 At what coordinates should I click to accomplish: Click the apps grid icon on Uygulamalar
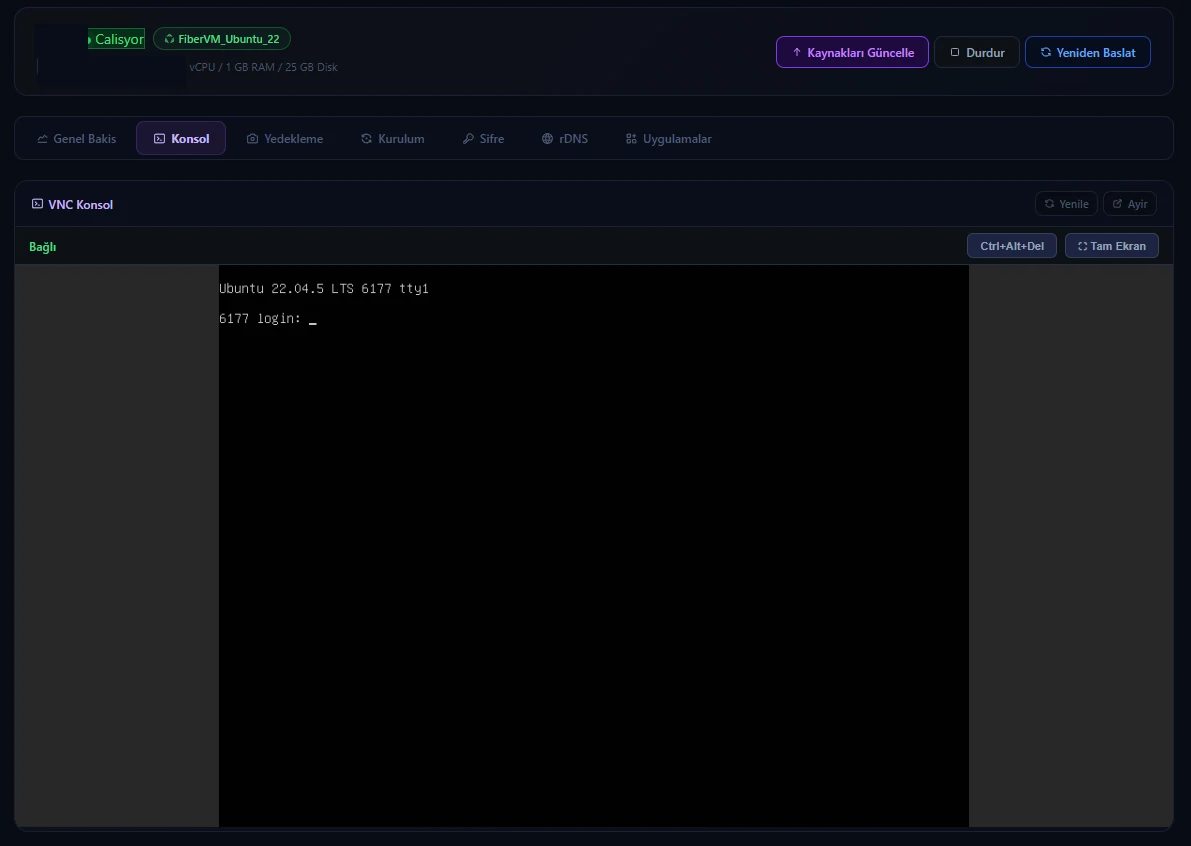tap(630, 139)
